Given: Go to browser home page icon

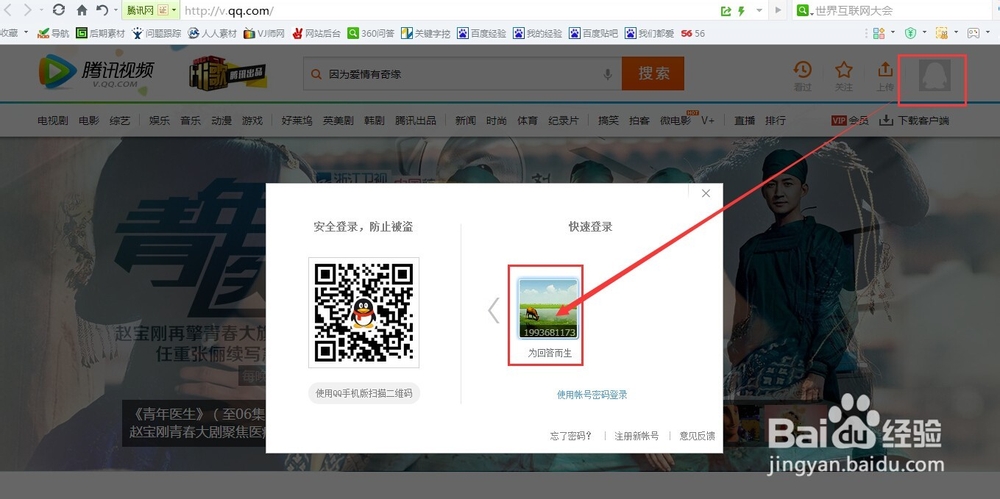Looking at the screenshot, I should pos(82,10).
